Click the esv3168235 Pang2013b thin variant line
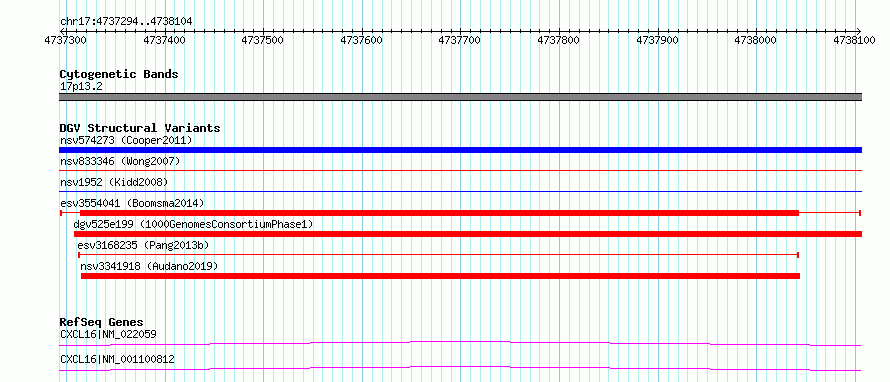Image resolution: width=890 pixels, height=382 pixels. (438, 255)
